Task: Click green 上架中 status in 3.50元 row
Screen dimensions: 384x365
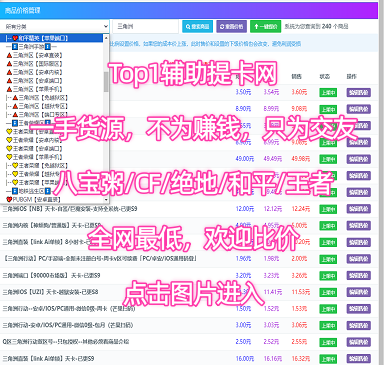Action: tap(328, 92)
